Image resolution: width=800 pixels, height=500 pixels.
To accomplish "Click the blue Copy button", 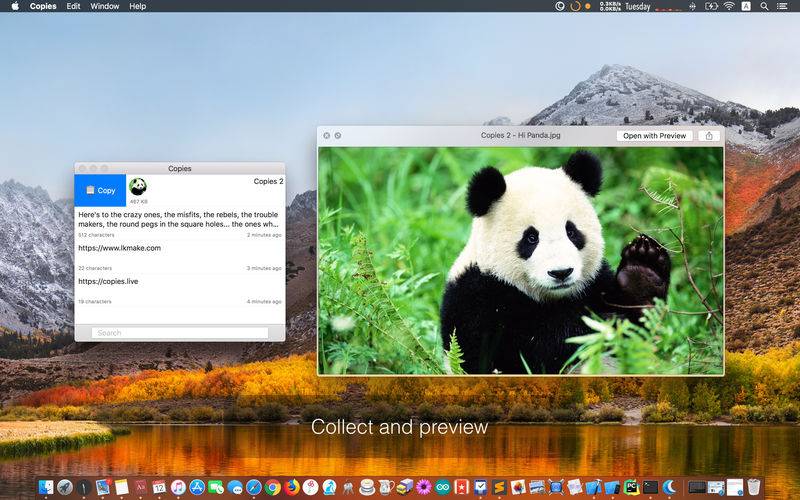I will coord(101,190).
